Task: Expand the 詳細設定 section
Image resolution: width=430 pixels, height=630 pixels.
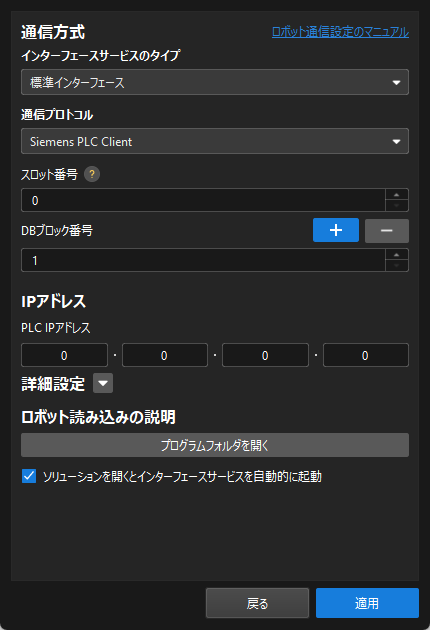Action: [103, 383]
